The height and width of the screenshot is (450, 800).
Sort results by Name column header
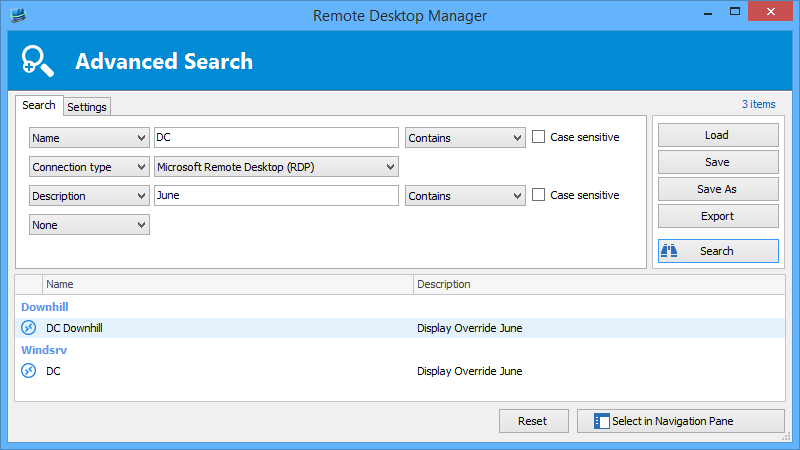click(x=228, y=284)
